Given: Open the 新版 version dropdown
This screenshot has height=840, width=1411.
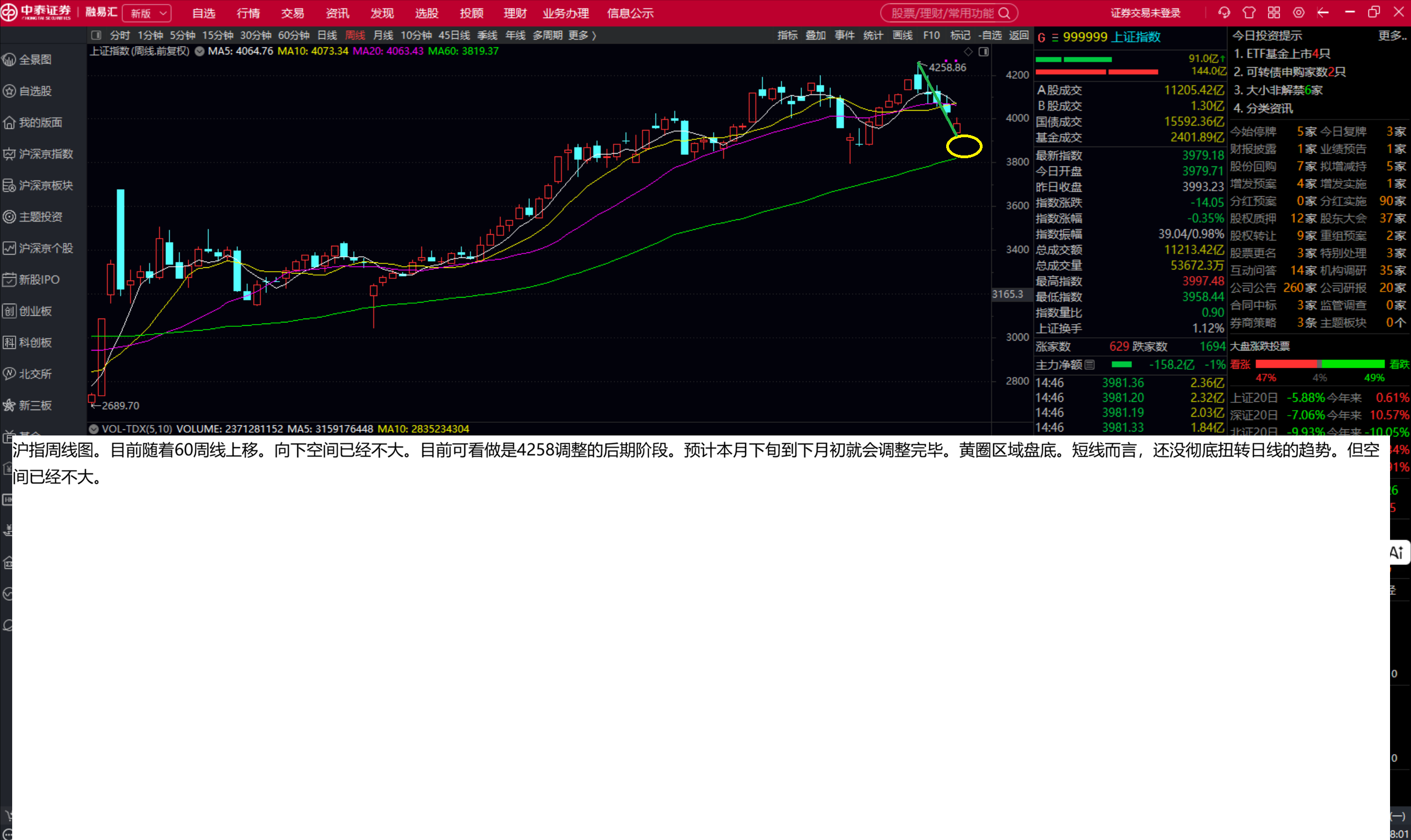Looking at the screenshot, I should pyautogui.click(x=147, y=13).
